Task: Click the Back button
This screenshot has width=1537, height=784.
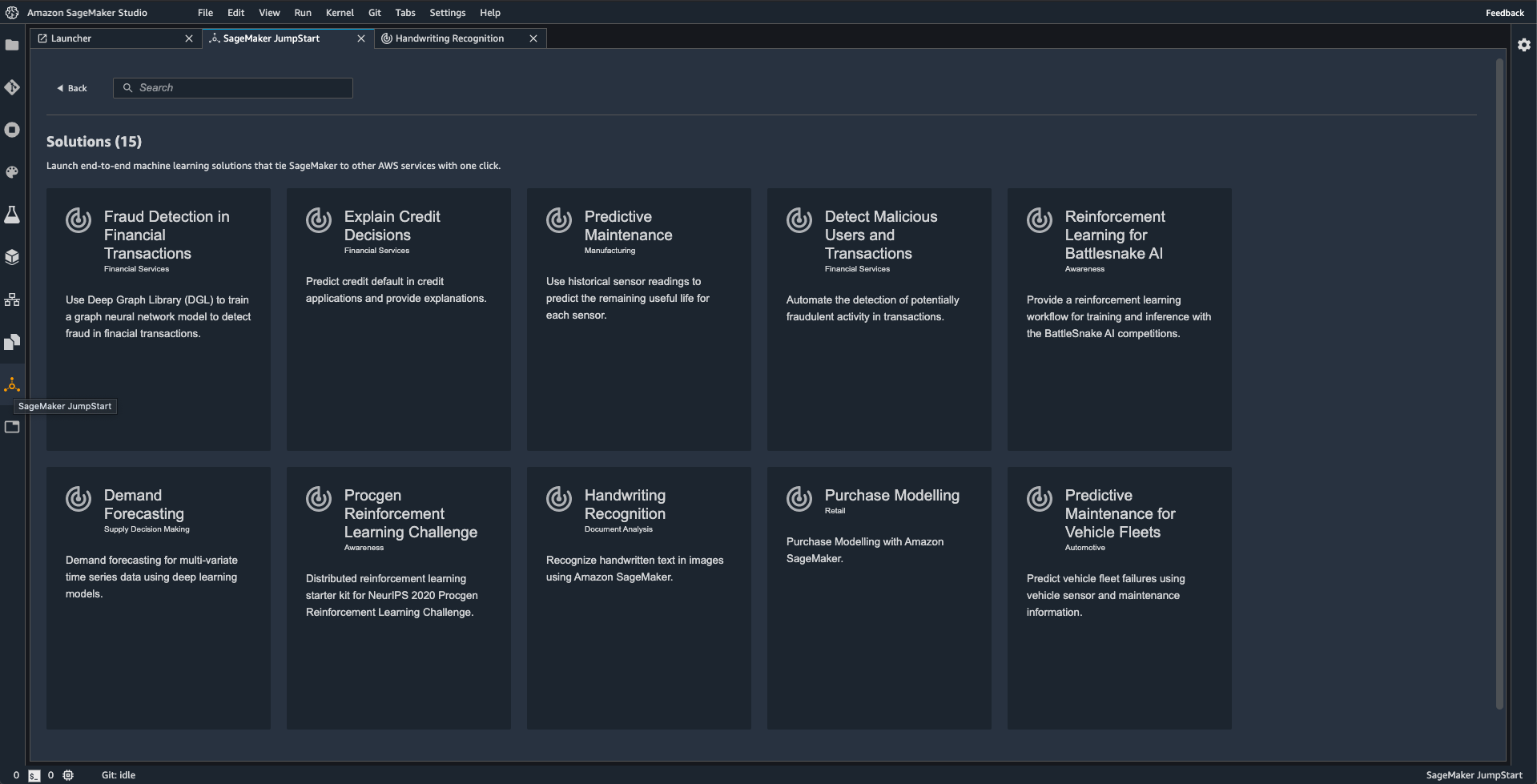Action: (72, 88)
